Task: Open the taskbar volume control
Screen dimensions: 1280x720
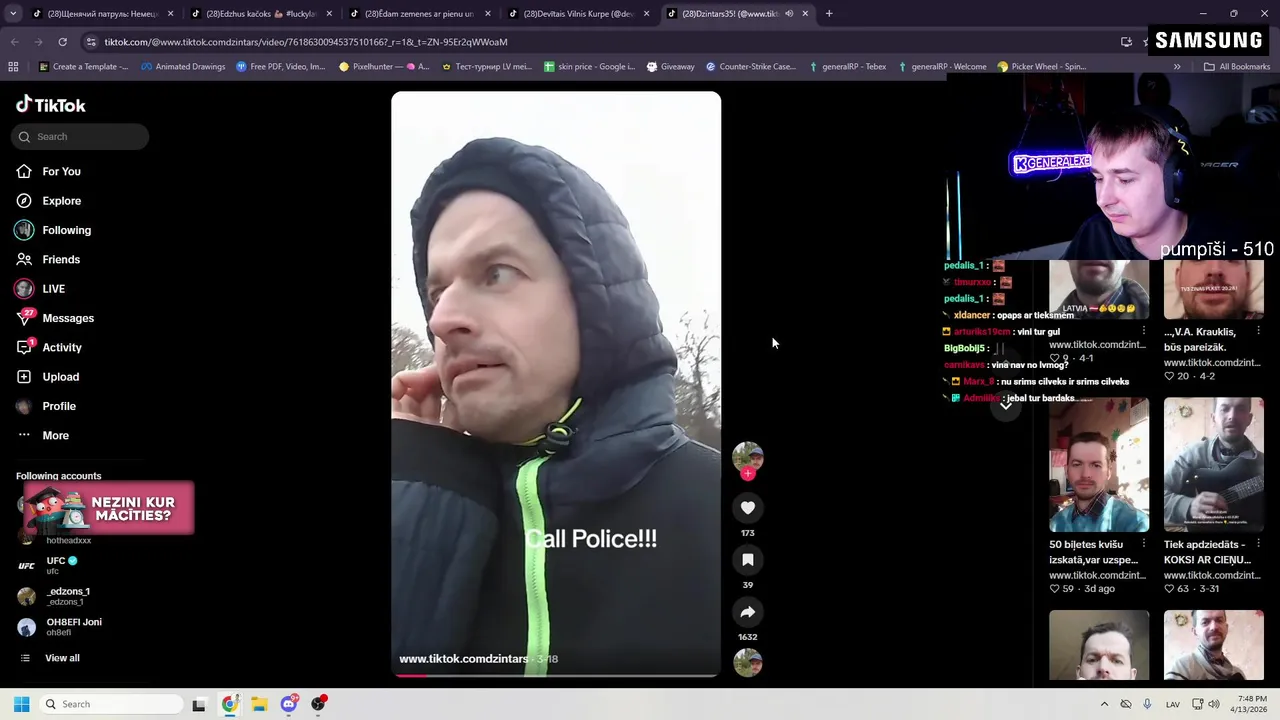Action: [1214, 704]
